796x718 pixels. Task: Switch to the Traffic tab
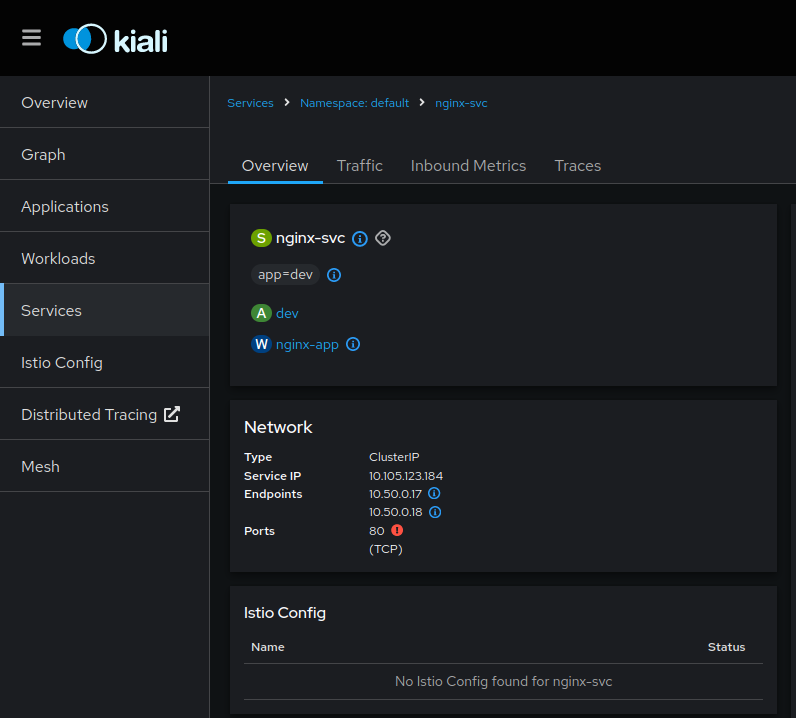pos(359,166)
